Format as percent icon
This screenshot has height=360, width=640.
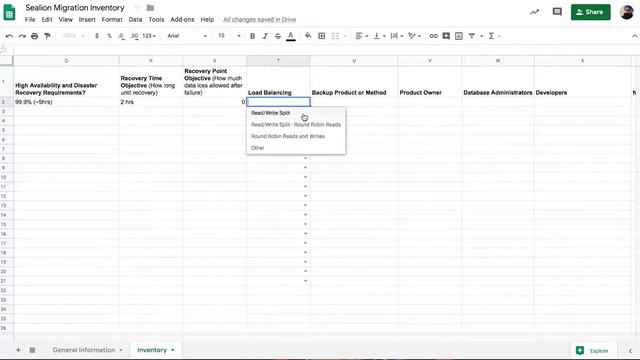point(109,36)
